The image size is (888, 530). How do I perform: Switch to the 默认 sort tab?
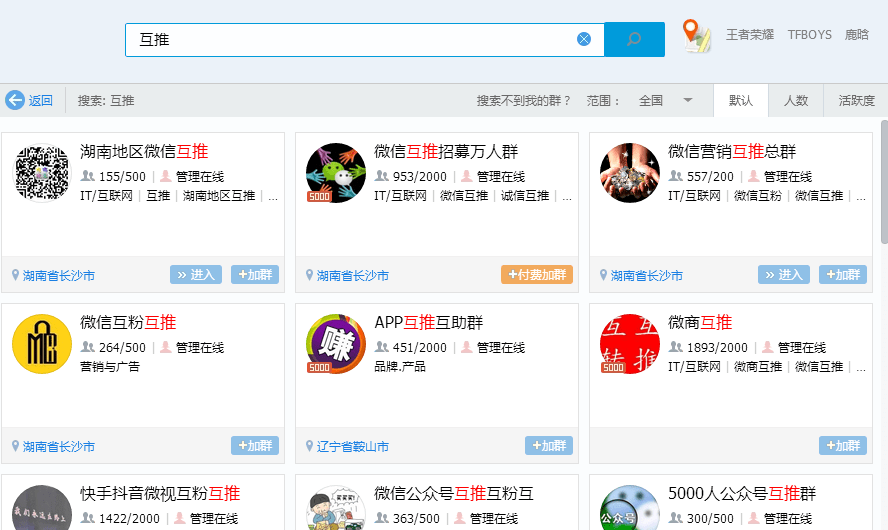pyautogui.click(x=741, y=100)
